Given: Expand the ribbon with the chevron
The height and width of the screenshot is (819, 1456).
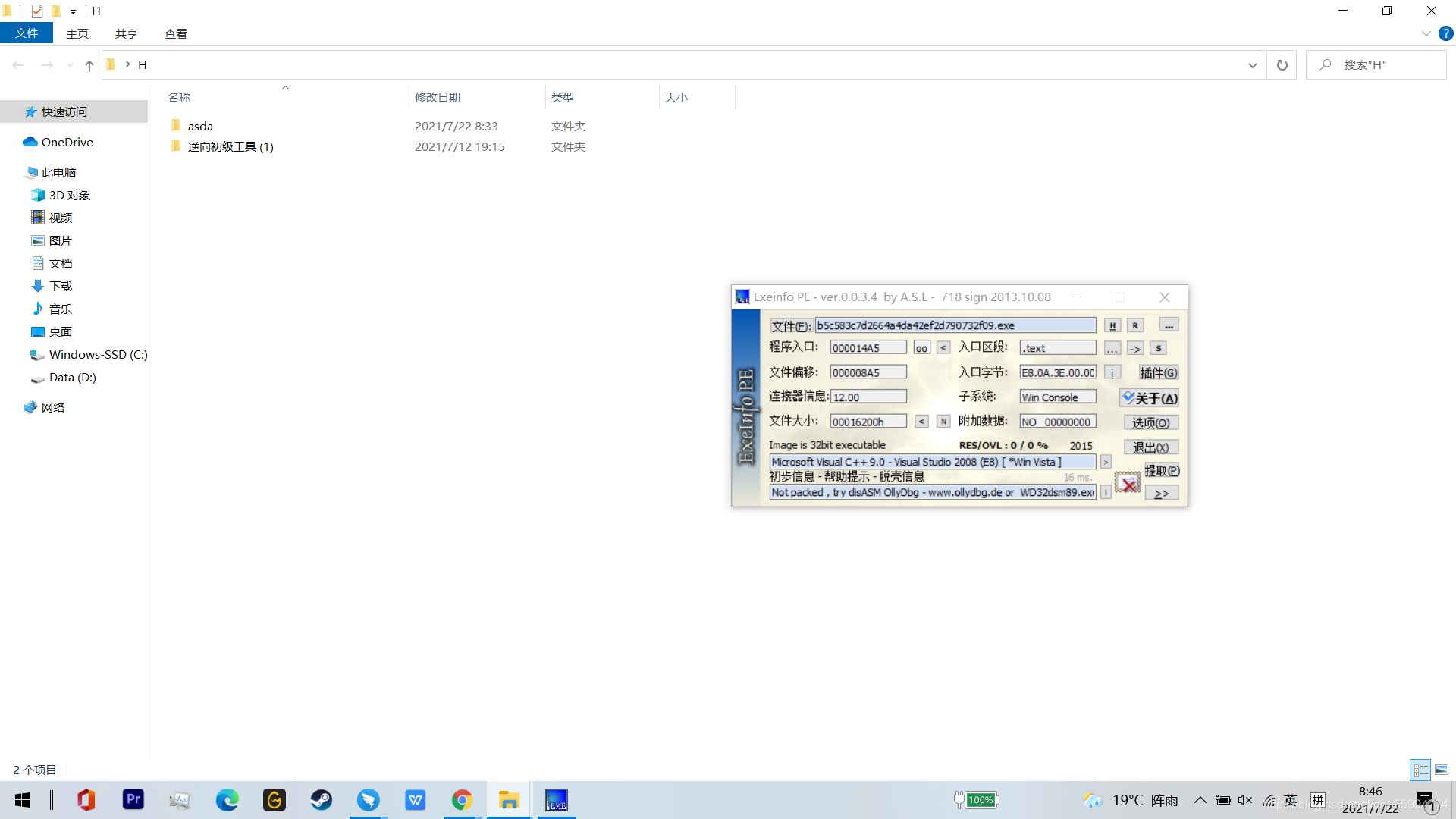Looking at the screenshot, I should point(1426,33).
